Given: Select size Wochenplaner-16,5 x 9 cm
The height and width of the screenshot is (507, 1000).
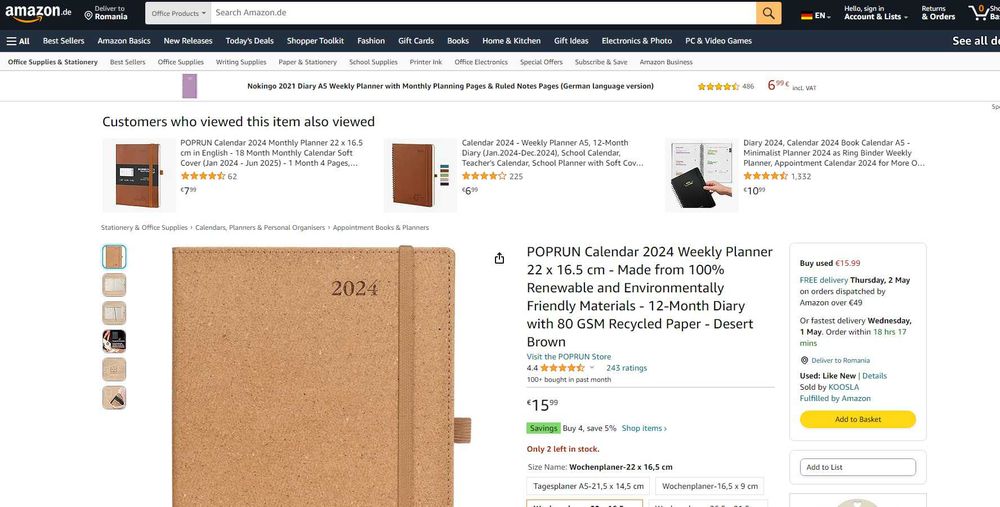Looking at the screenshot, I should pos(710,486).
